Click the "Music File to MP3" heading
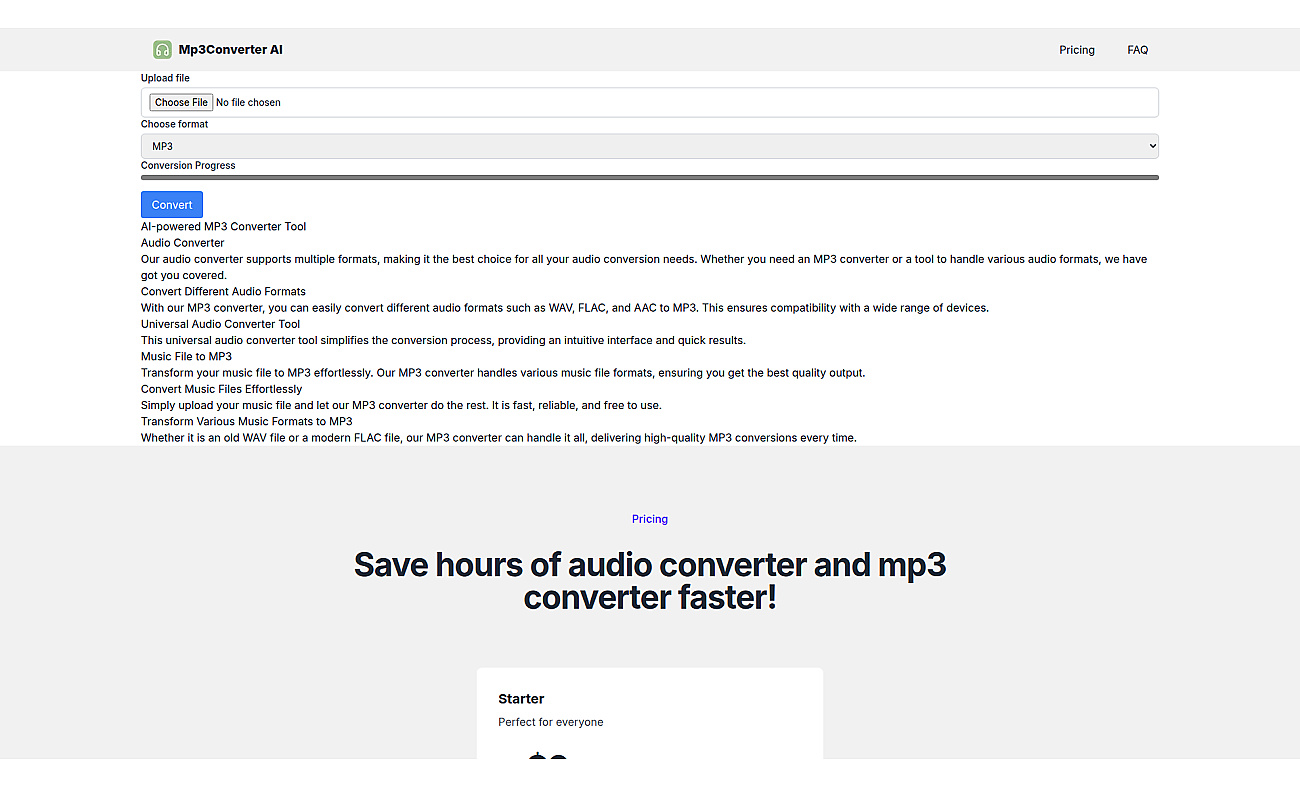This screenshot has height=788, width=1300. tap(186, 357)
